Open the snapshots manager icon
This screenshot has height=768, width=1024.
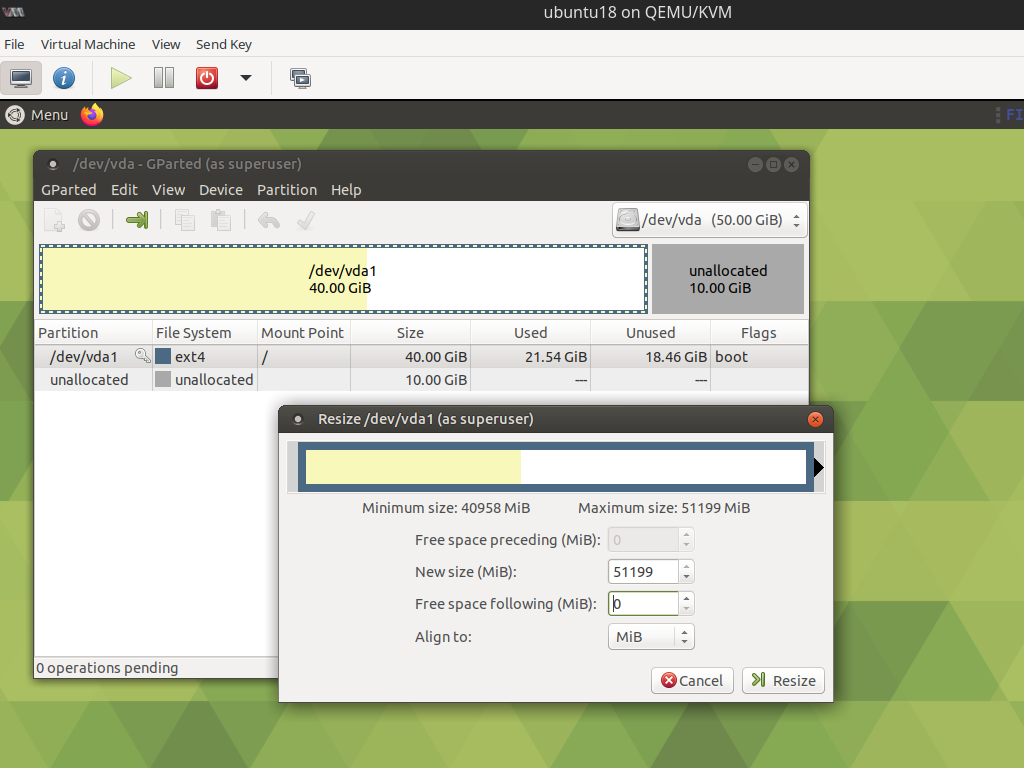click(300, 78)
